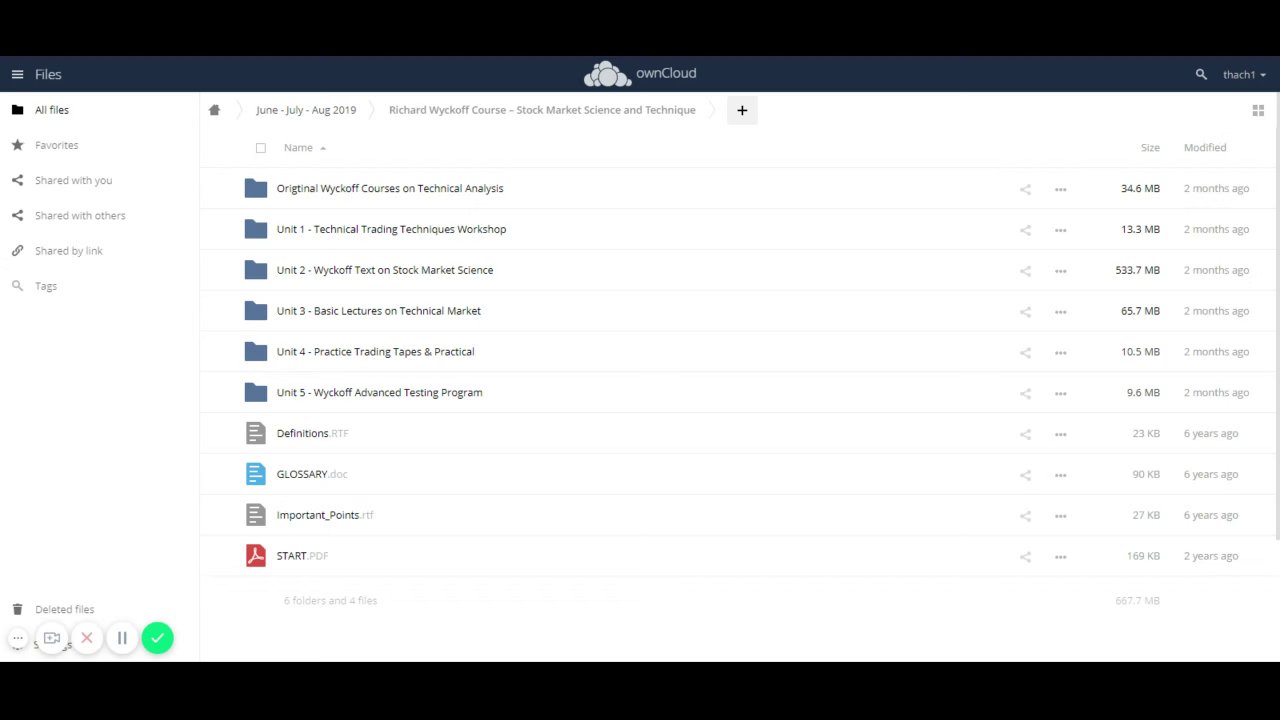Go to the home folder icon
This screenshot has height=720, width=1280.
tap(214, 110)
